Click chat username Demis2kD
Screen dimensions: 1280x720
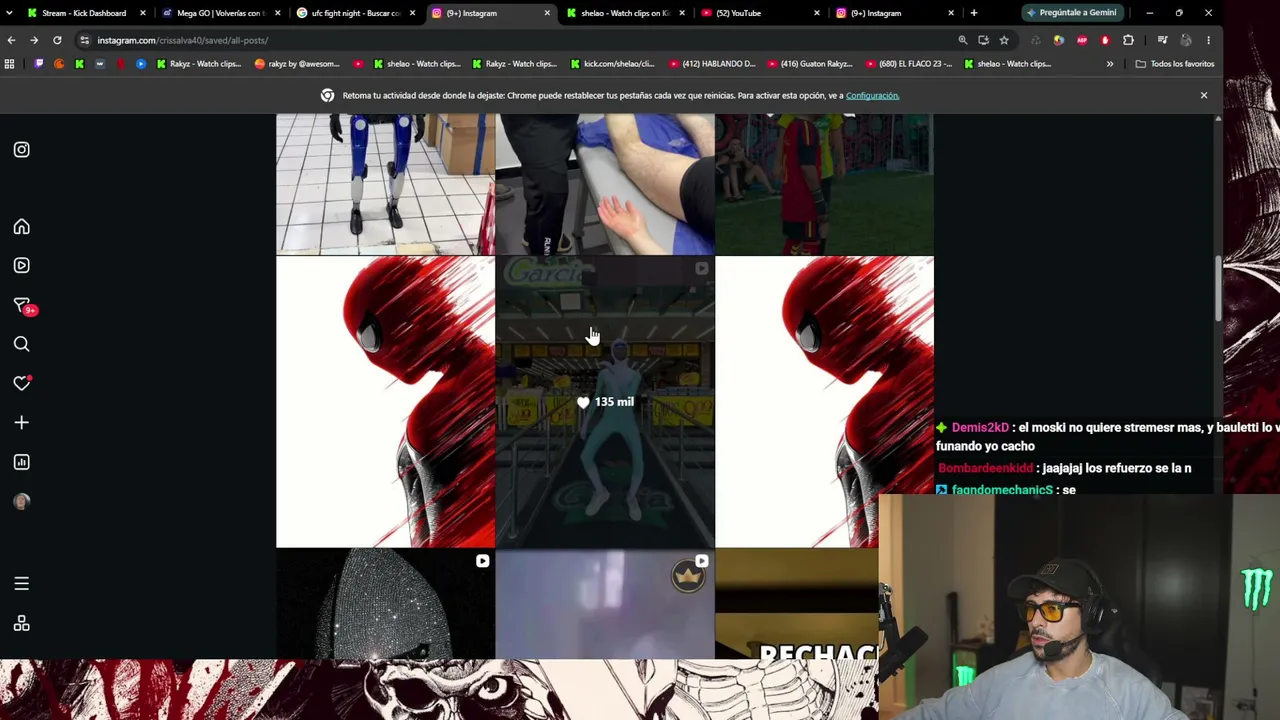point(980,428)
